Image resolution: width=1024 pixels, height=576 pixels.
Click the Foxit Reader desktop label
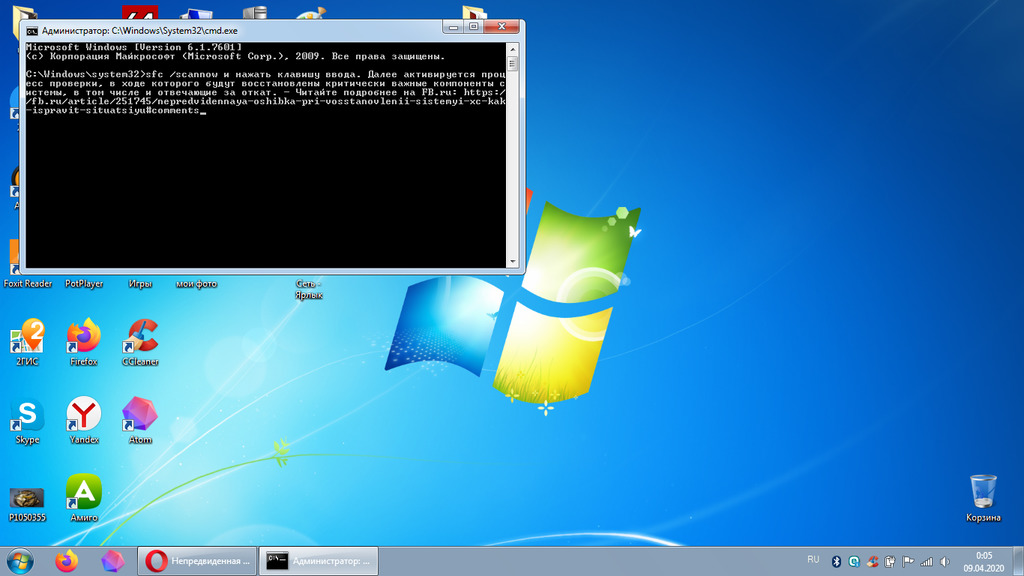click(27, 283)
